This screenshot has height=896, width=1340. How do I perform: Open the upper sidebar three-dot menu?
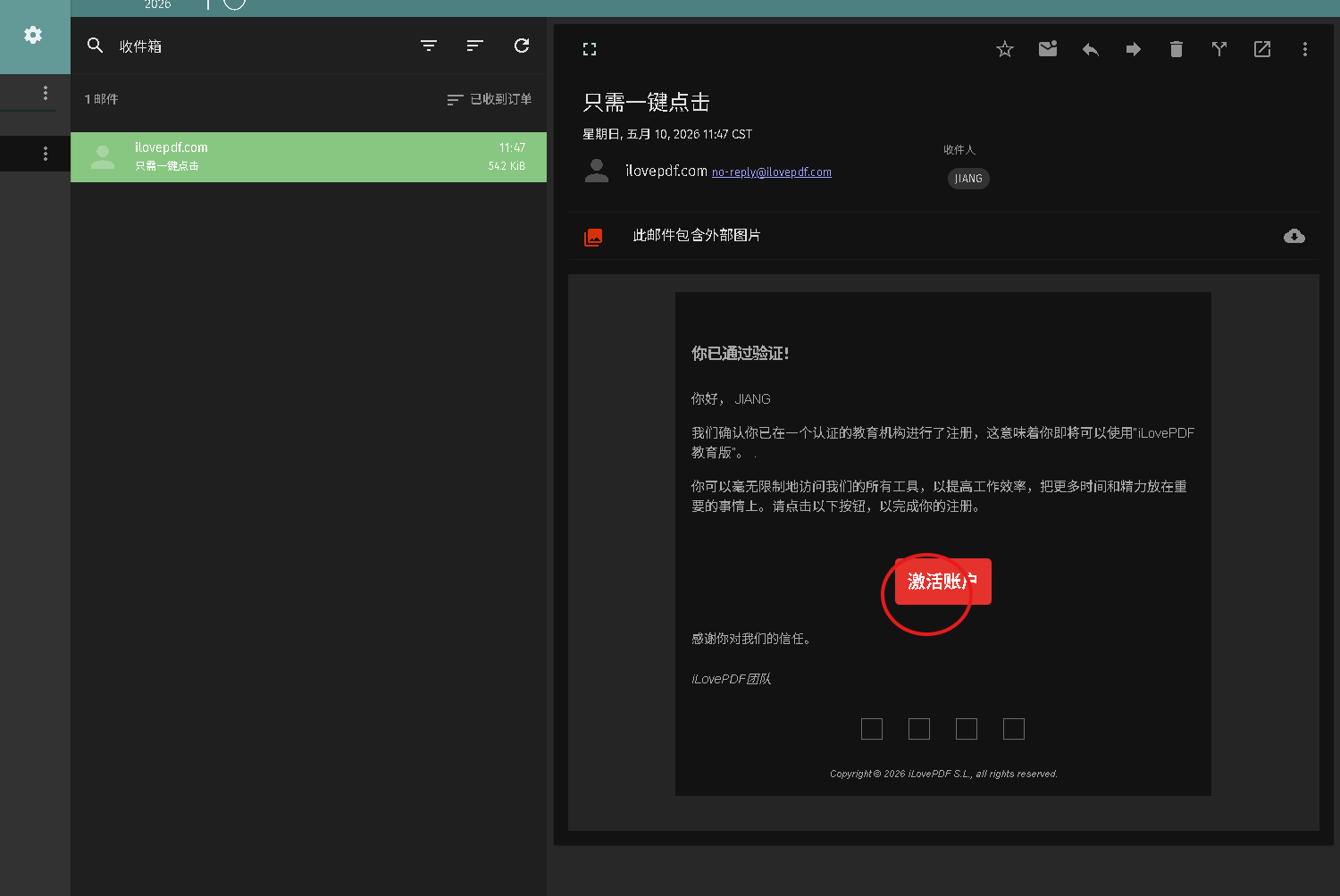46,93
